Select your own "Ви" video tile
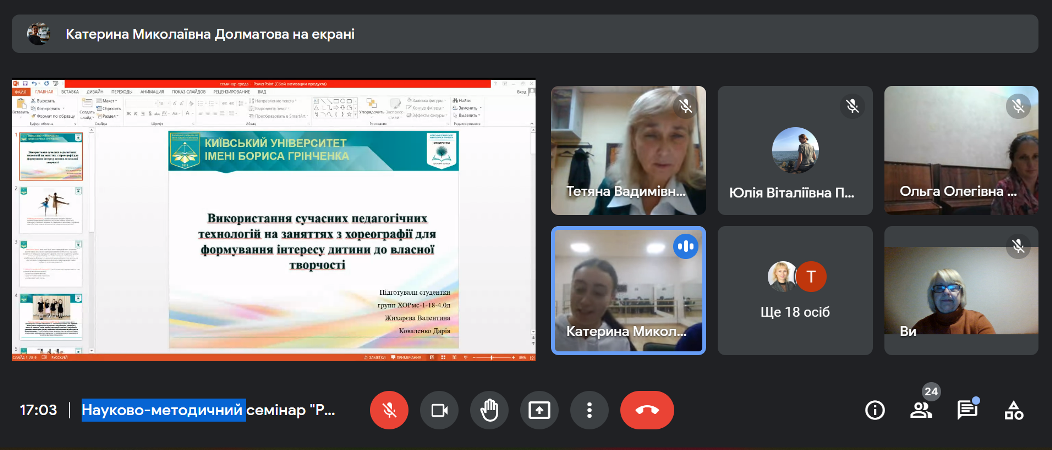This screenshot has height=450, width=1052. [961, 290]
